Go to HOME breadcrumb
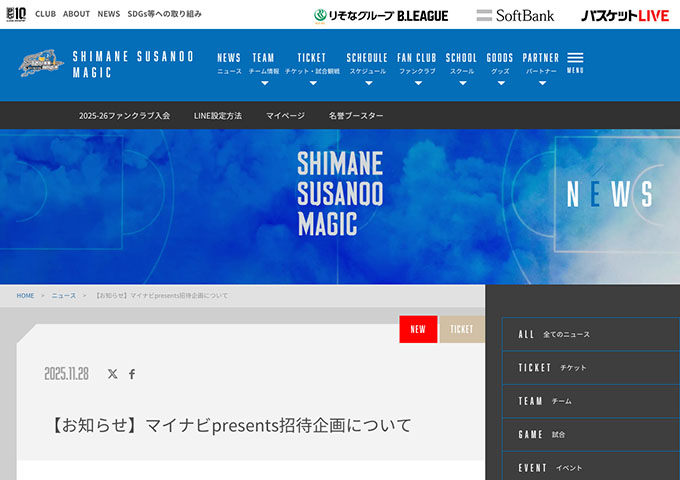This screenshot has width=680, height=480. [x=25, y=296]
